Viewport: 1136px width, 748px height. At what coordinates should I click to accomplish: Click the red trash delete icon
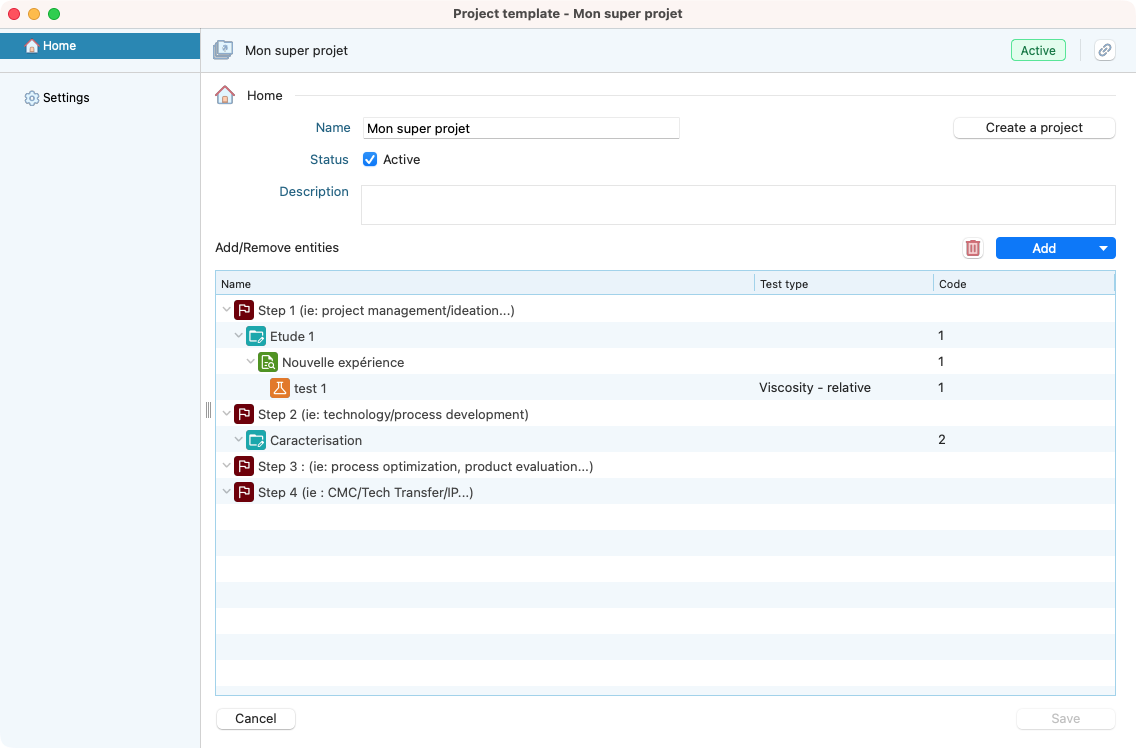(x=972, y=248)
